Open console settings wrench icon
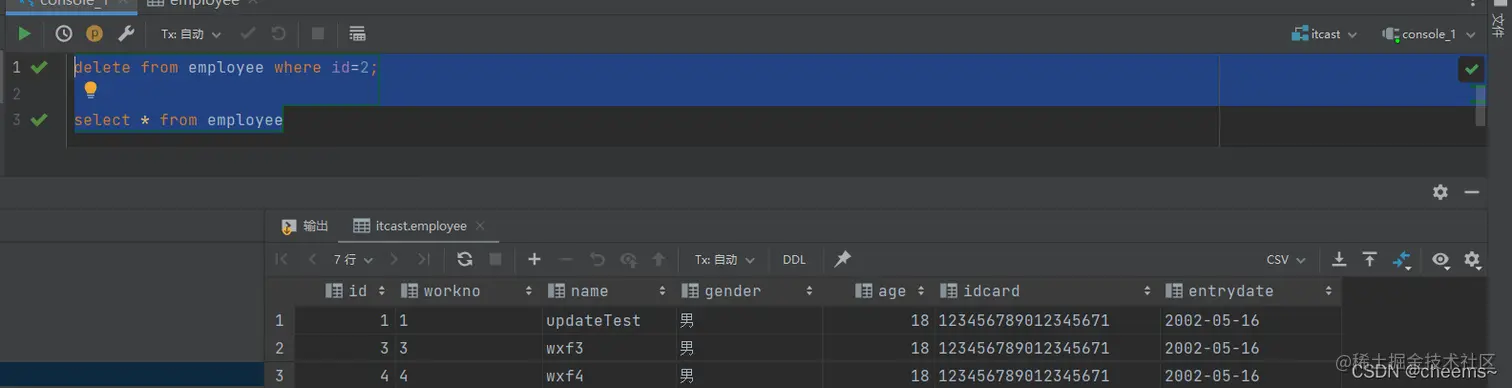This screenshot has width=1512, height=388. [126, 34]
